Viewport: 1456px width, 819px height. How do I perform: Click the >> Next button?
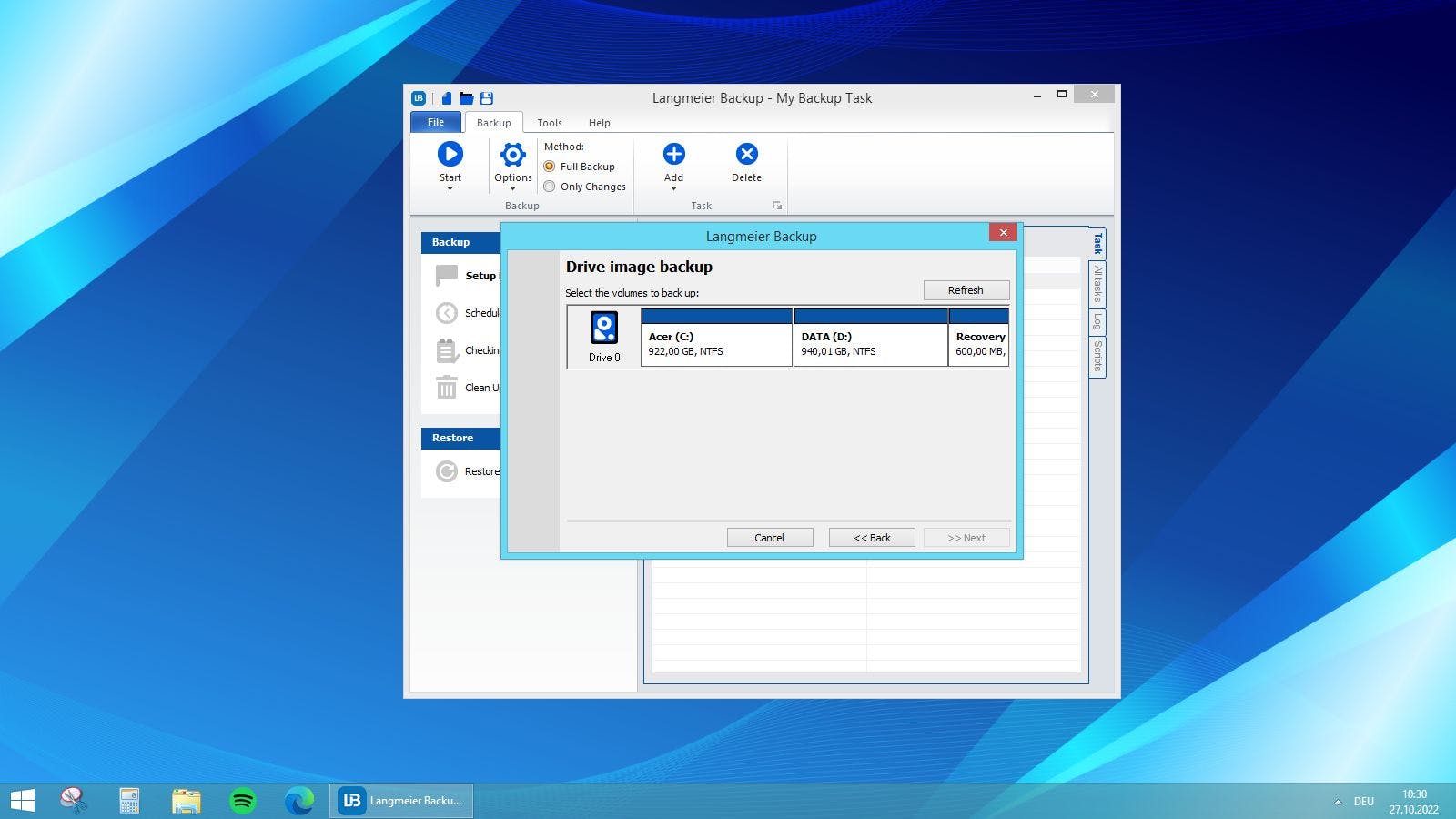(966, 538)
